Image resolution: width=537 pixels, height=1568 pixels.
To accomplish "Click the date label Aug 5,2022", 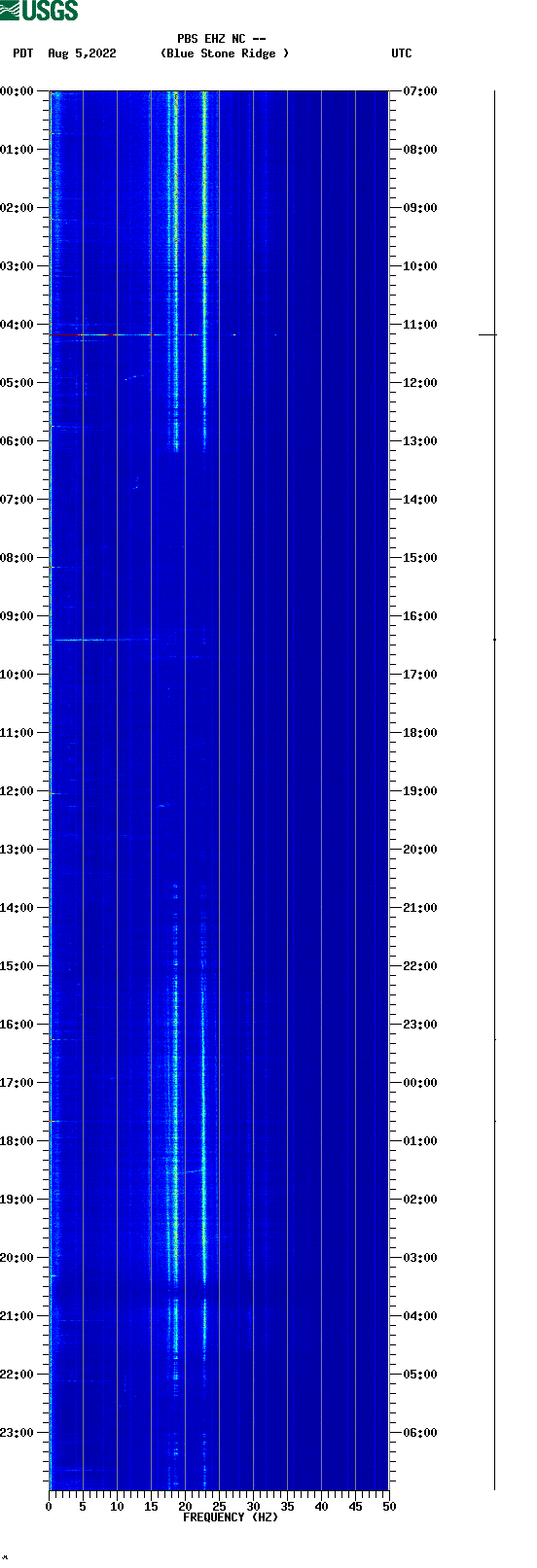I will click(x=82, y=53).
